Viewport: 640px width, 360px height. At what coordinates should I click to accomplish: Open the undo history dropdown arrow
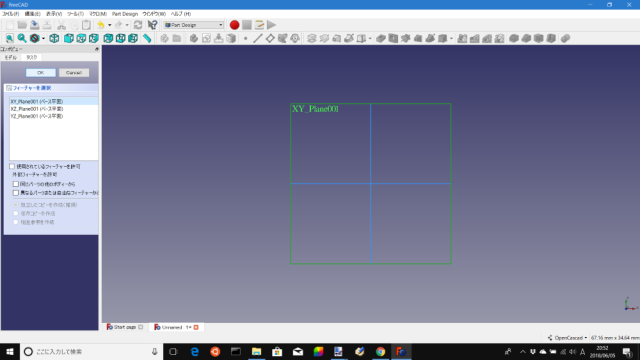pos(109,25)
